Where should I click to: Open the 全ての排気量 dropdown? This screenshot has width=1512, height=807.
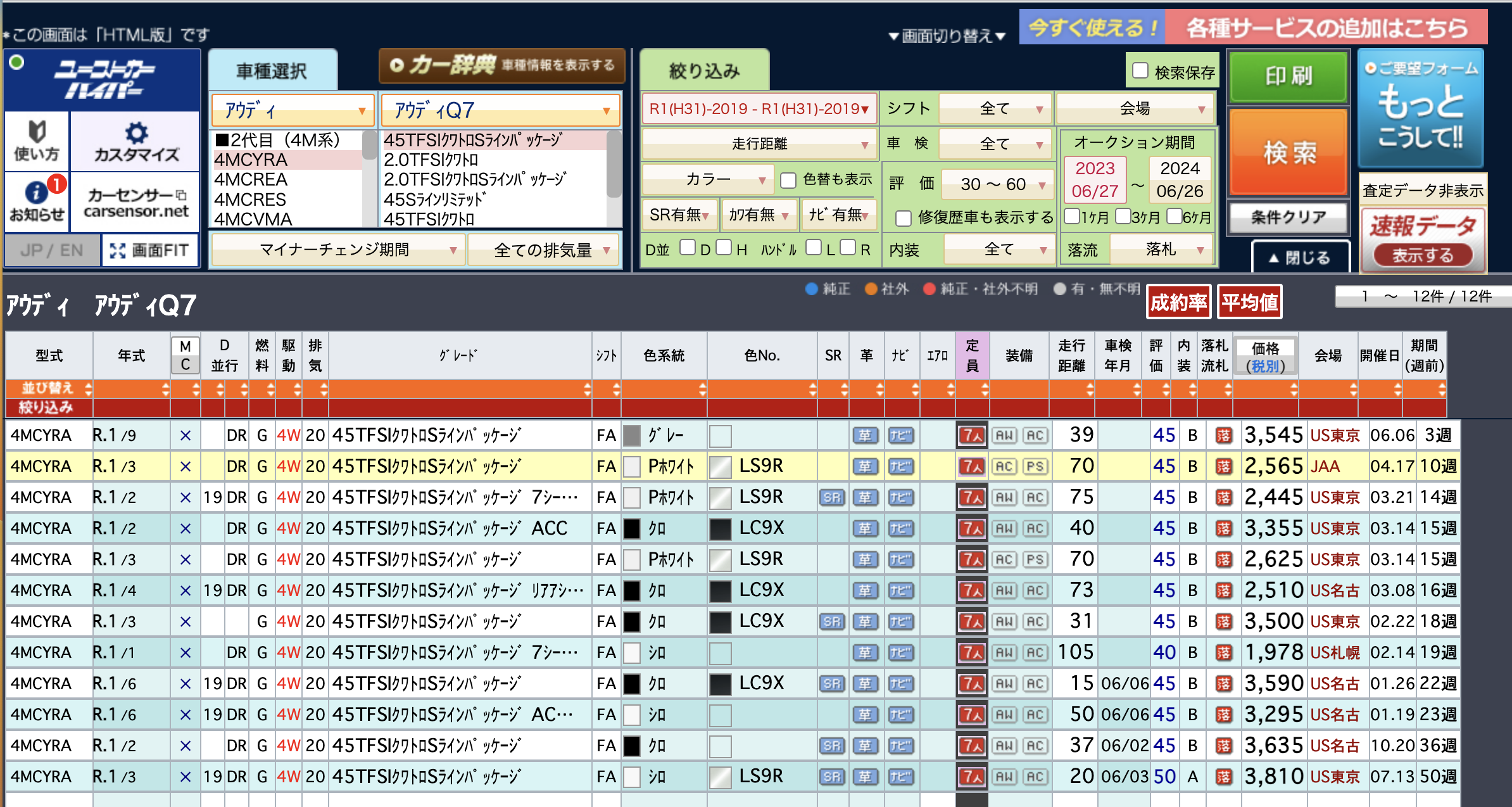[545, 250]
